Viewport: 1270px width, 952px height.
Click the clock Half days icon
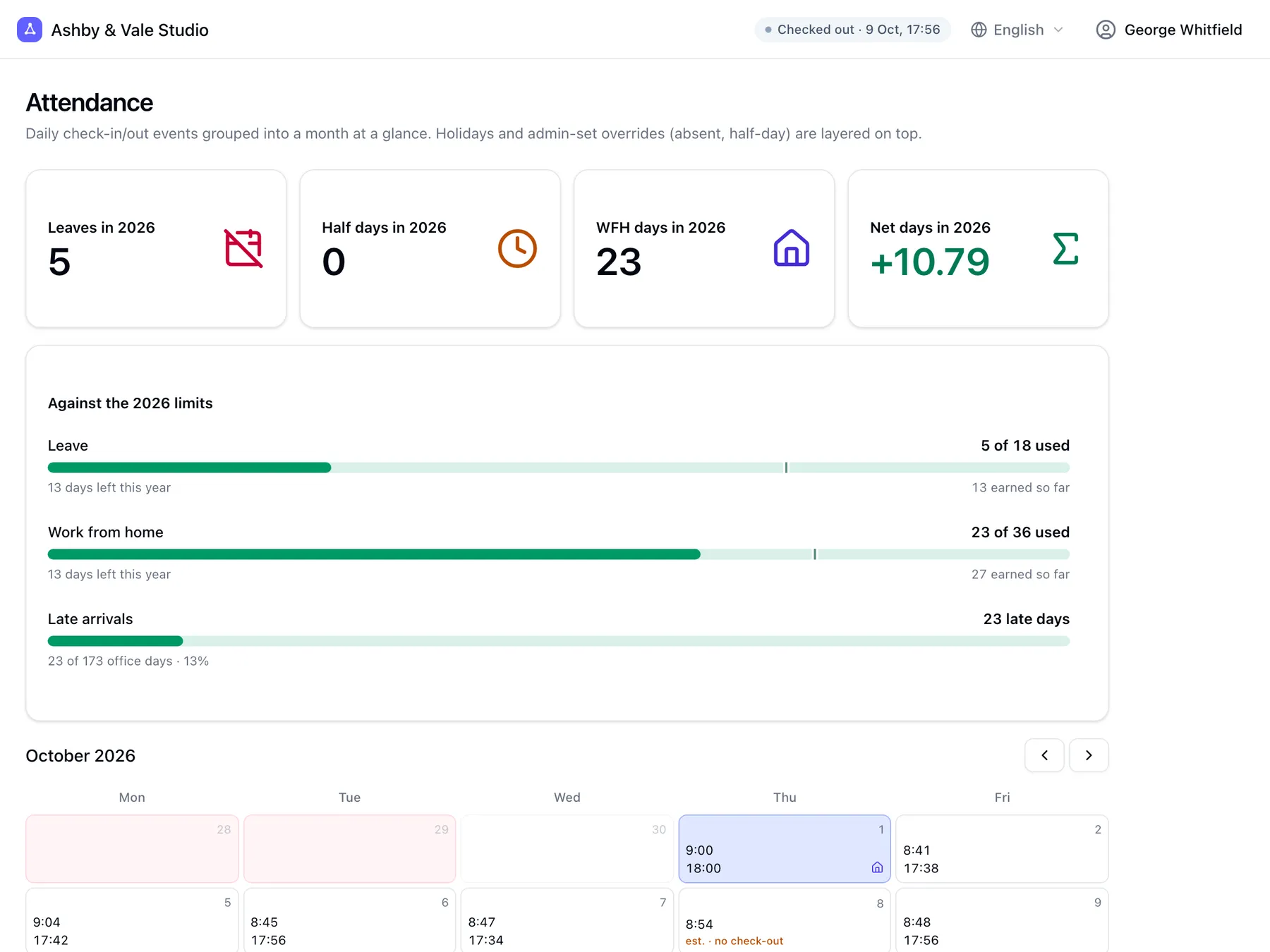pyautogui.click(x=517, y=248)
